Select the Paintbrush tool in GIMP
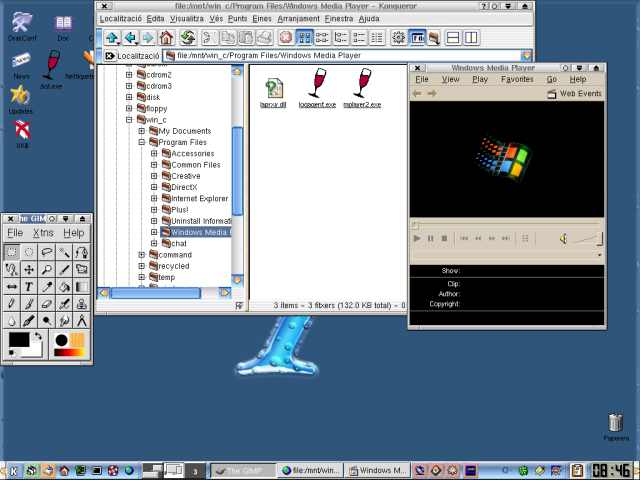 (x=29, y=304)
